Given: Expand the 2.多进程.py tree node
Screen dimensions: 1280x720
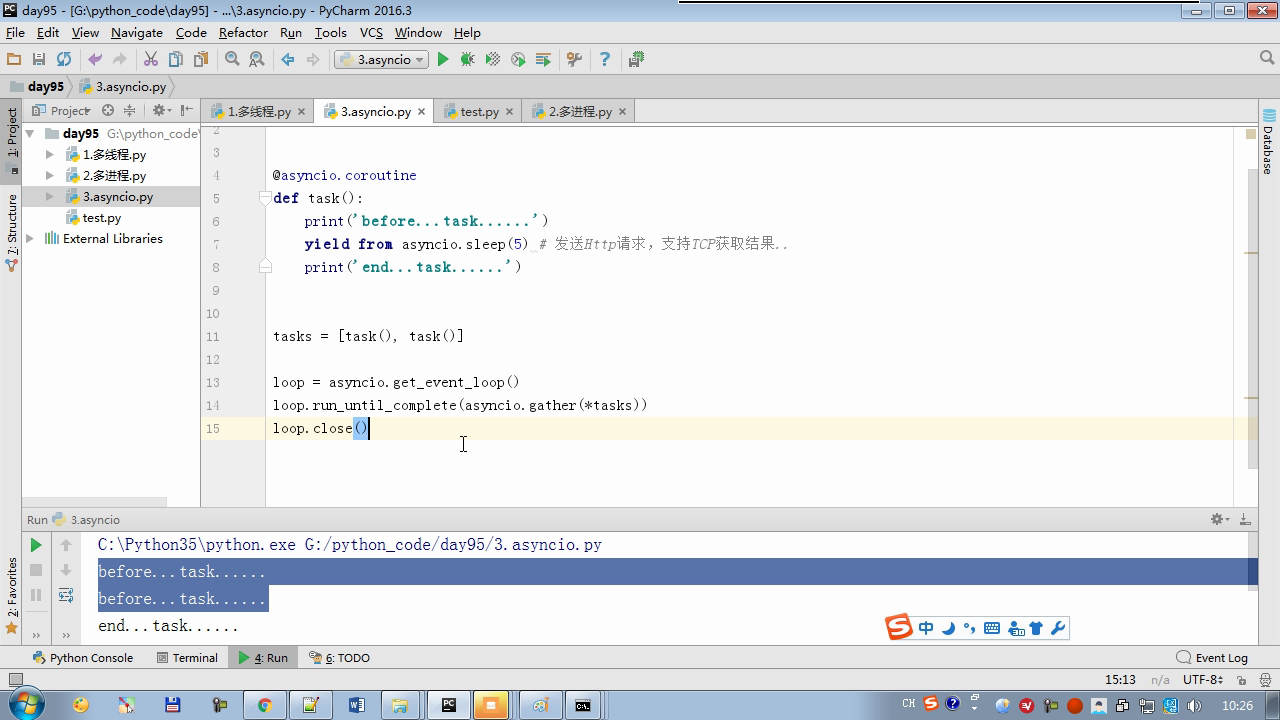Looking at the screenshot, I should 50,176.
